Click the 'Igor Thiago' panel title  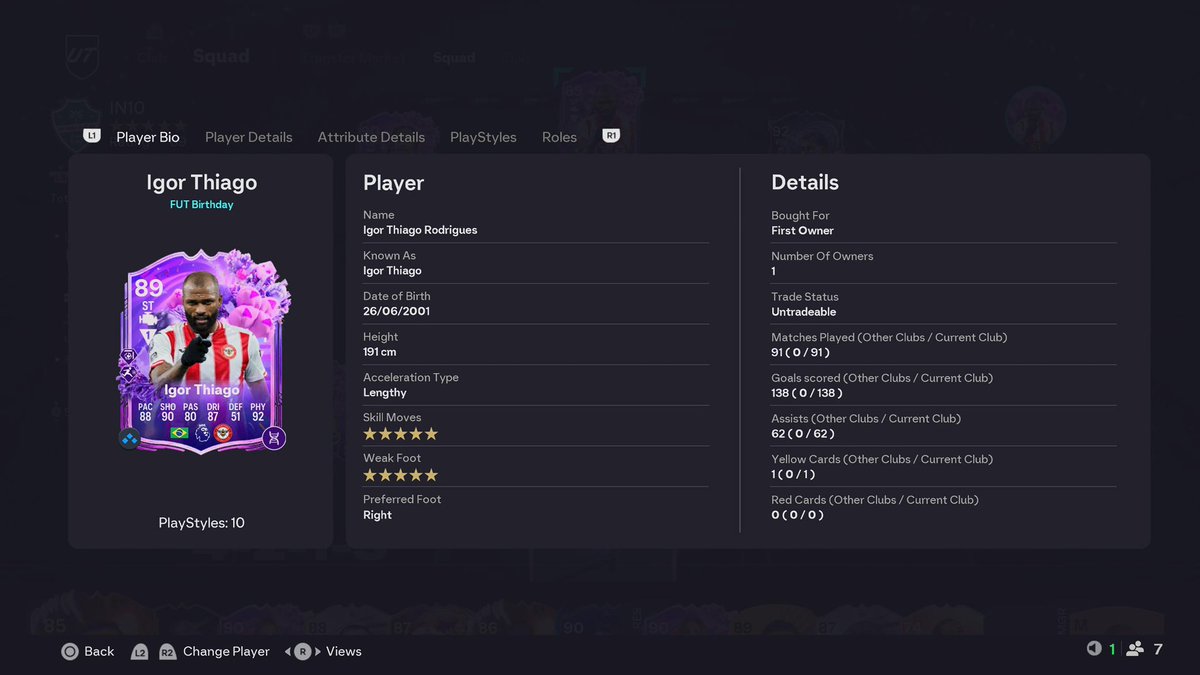(201, 183)
